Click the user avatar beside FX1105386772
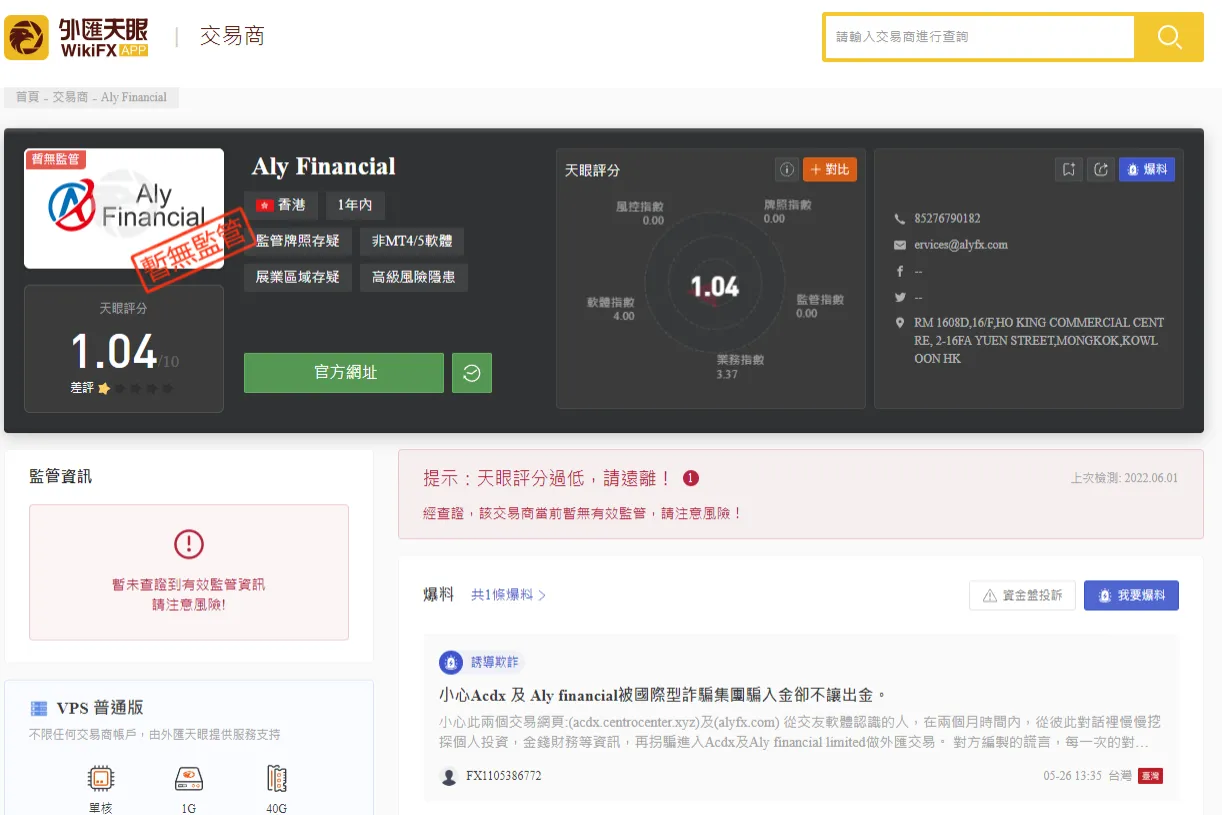This screenshot has width=1222, height=815. 449,776
